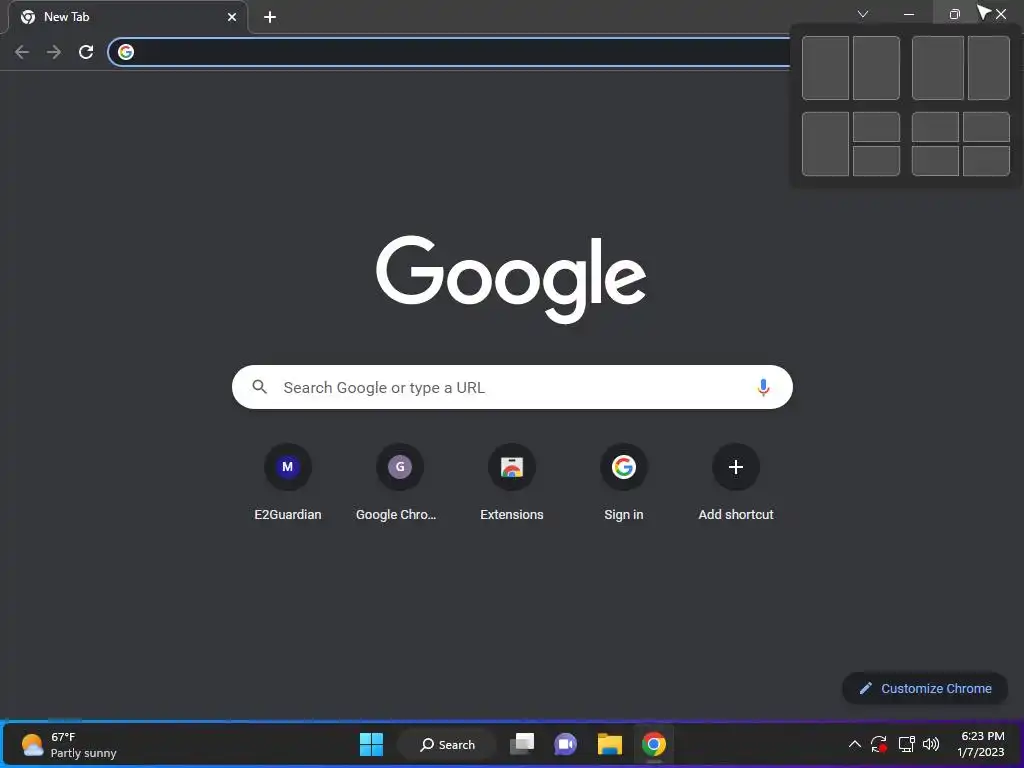Click the Add shortcut tile
Image resolution: width=1024 pixels, height=768 pixels.
click(736, 482)
